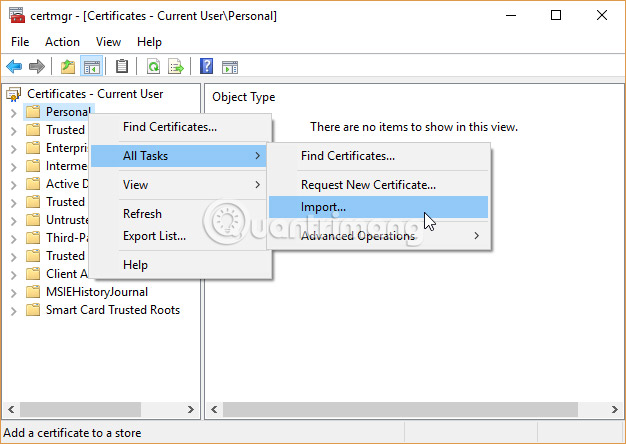Select Request New Certificate
This screenshot has height=444, width=626.
378,185
